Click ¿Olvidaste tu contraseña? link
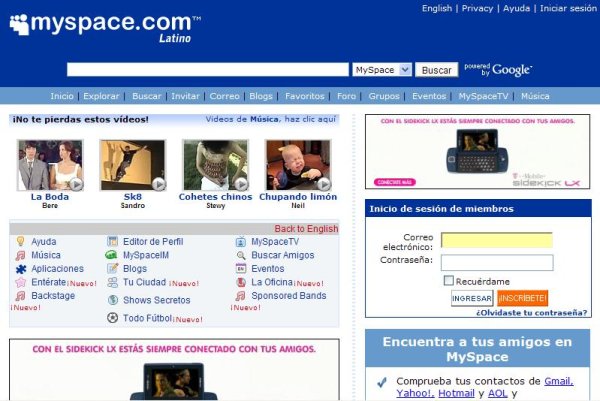Image resolution: width=600 pixels, height=401 pixels. (x=532, y=313)
